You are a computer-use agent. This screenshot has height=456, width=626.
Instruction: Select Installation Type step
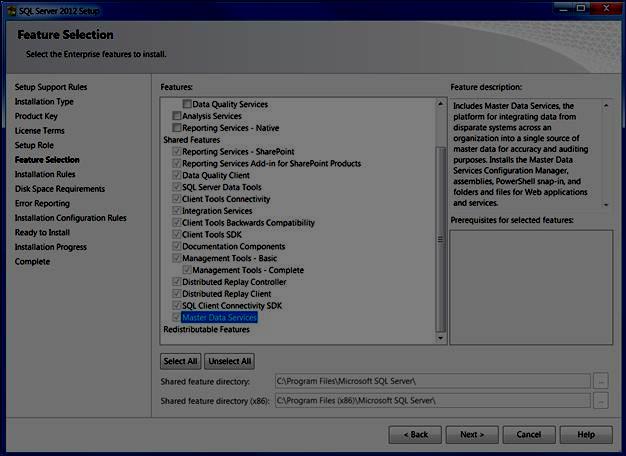[x=44, y=101]
